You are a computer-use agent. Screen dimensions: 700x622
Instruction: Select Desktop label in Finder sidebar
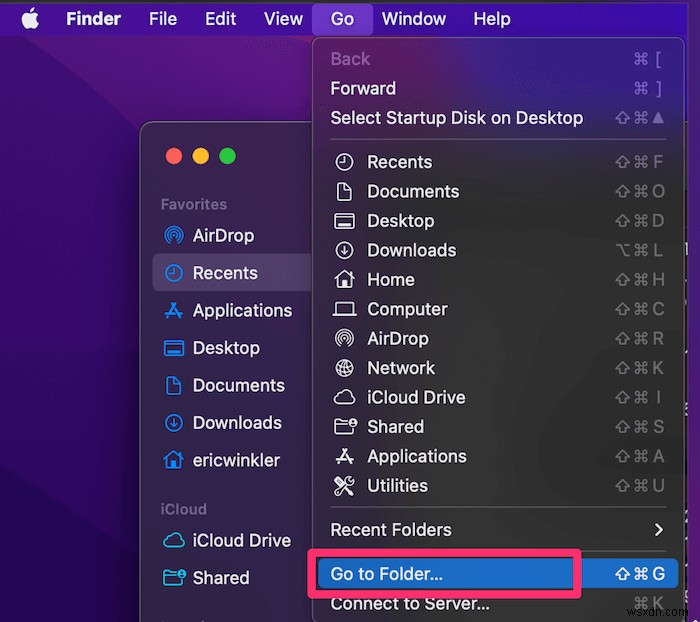coord(226,348)
